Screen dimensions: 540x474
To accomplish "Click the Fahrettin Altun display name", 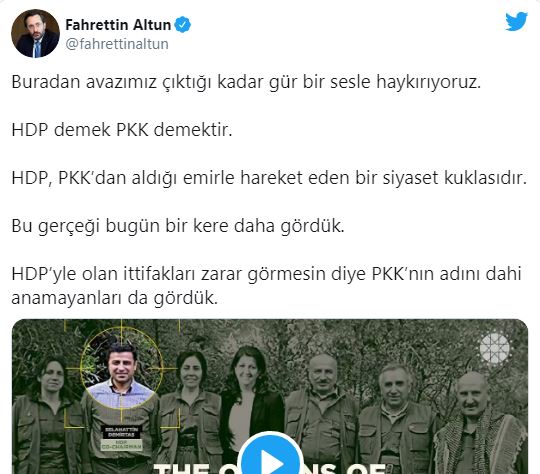I will pyautogui.click(x=118, y=25).
